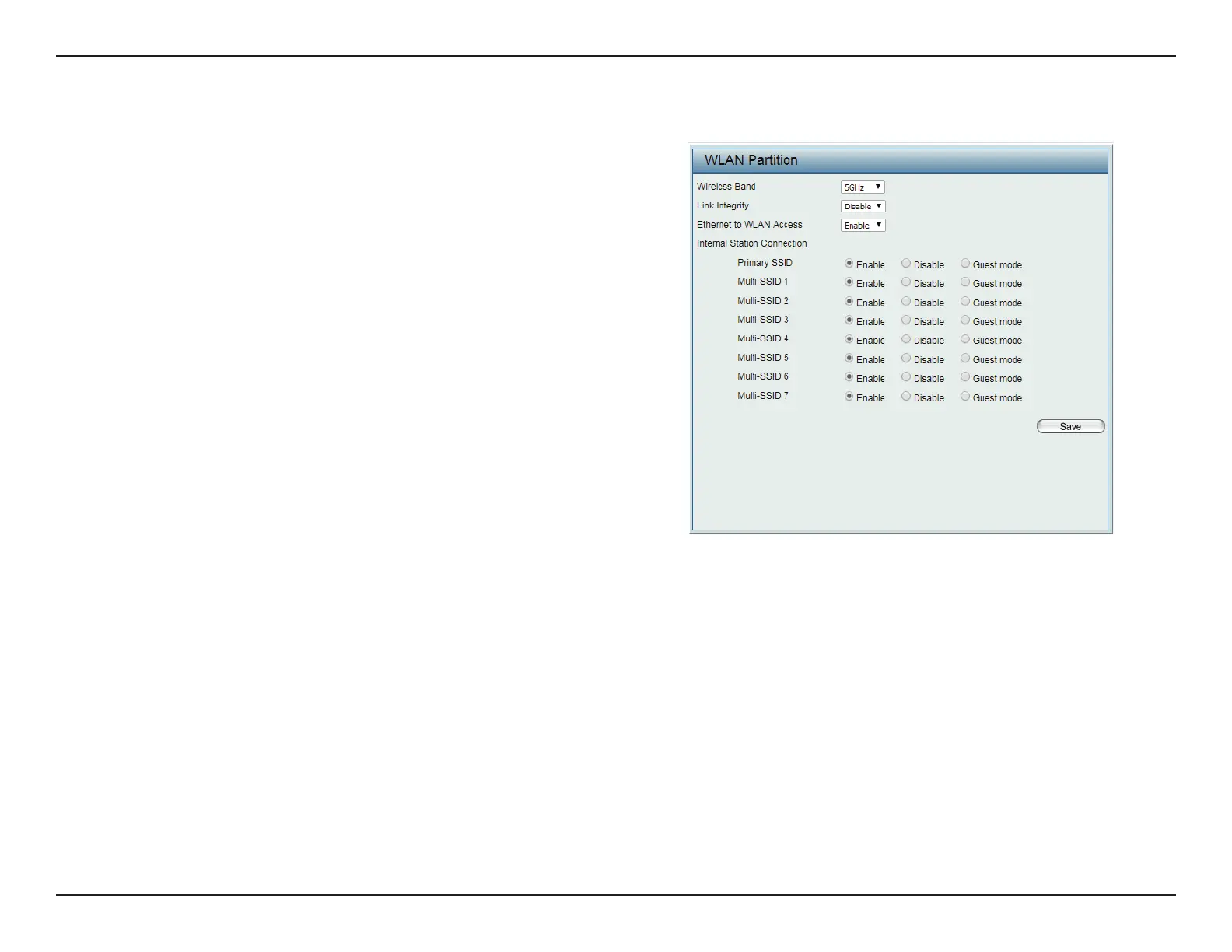Pick Guest mode for Multi-SSID 6
This screenshot has width=1232, height=952.
point(965,377)
